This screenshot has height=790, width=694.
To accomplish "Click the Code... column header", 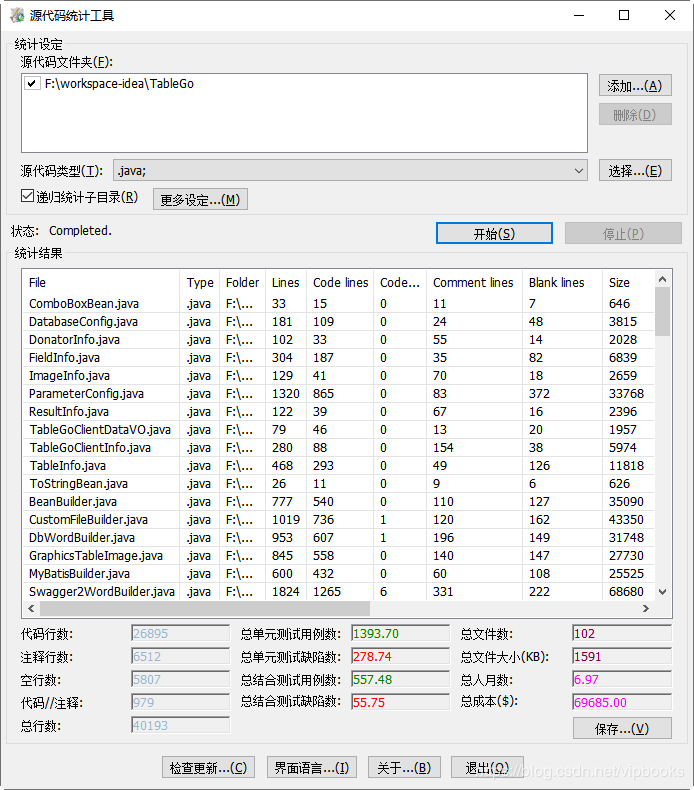I will (400, 282).
